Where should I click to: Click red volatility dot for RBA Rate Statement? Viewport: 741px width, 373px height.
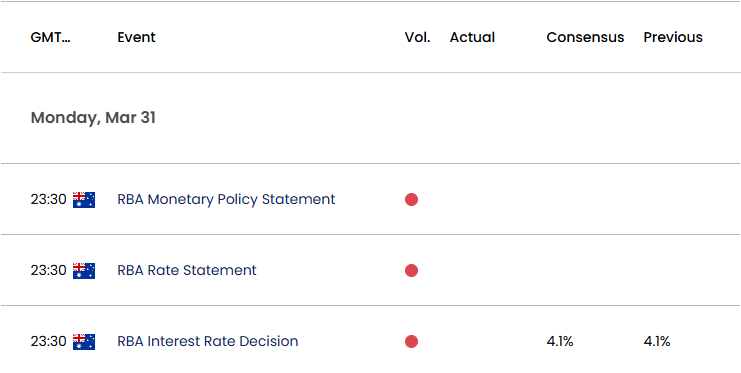click(411, 270)
